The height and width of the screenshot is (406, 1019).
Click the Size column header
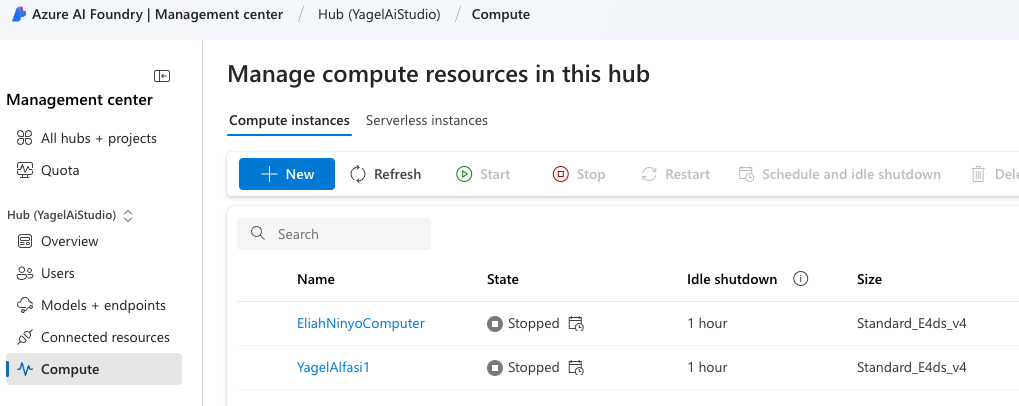pyautogui.click(x=870, y=279)
